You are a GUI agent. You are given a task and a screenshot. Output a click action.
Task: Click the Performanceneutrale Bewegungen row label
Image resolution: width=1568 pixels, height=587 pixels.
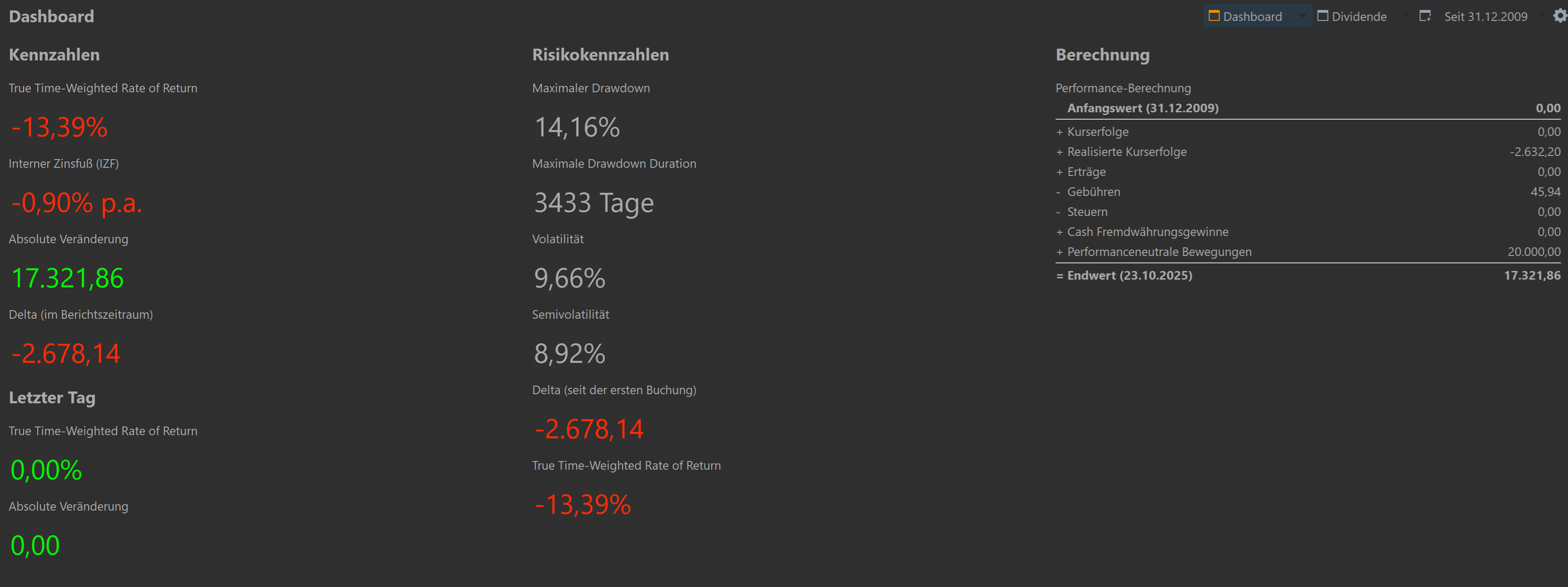[1159, 252]
